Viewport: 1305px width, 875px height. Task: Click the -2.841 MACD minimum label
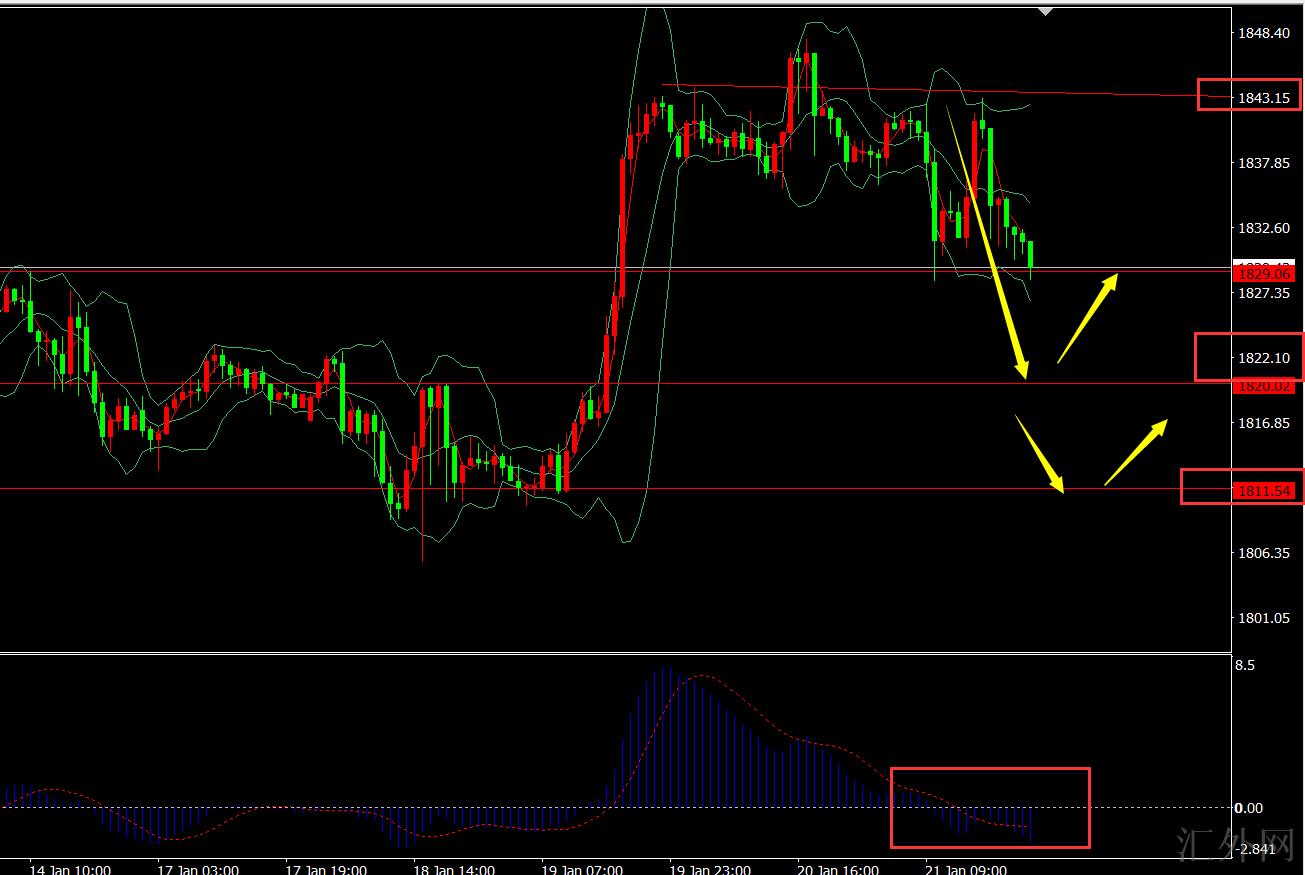[1258, 849]
